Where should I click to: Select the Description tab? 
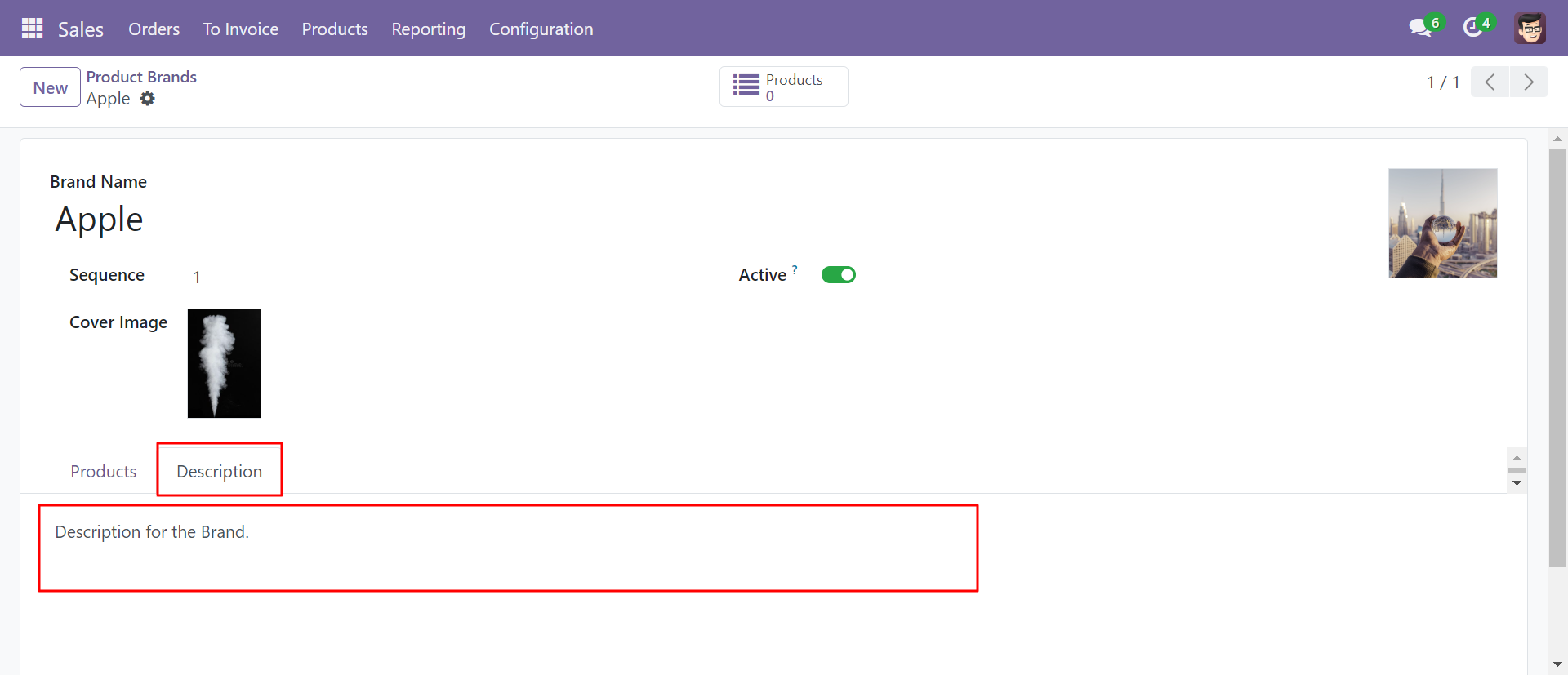coord(220,471)
